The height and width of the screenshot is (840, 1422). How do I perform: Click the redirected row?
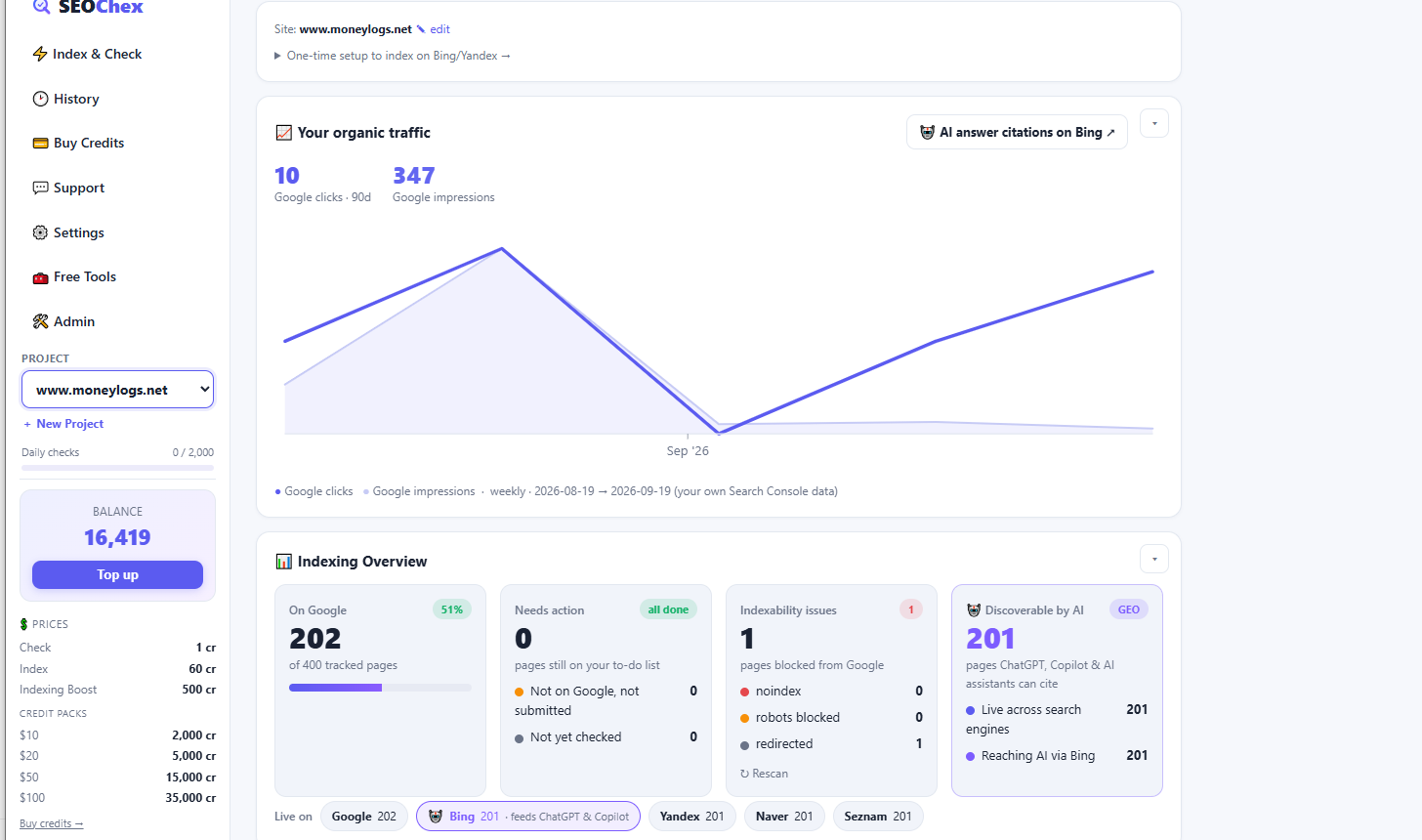pos(831,743)
